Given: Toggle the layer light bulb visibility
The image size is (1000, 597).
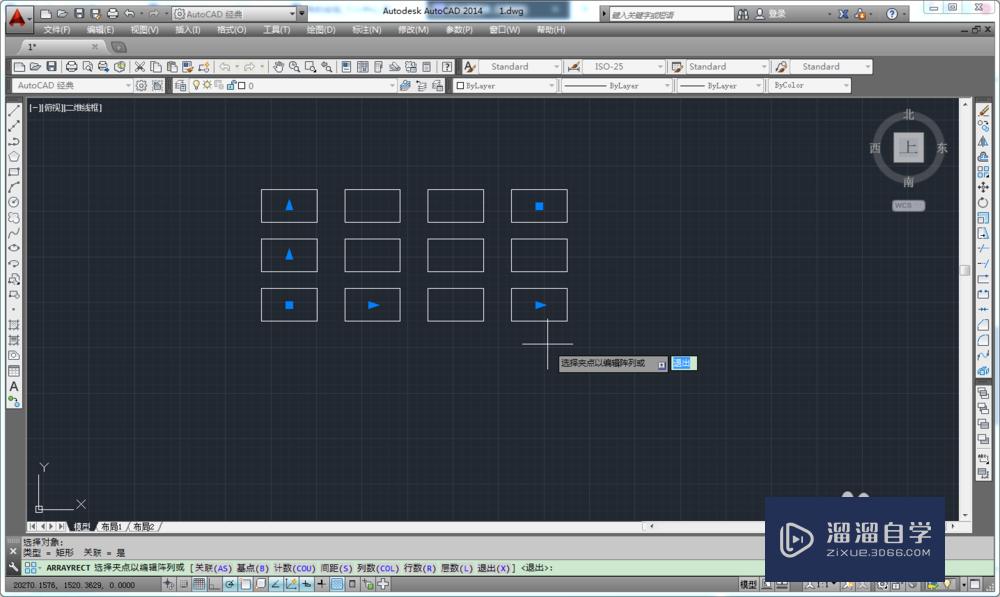Looking at the screenshot, I should pyautogui.click(x=196, y=86).
